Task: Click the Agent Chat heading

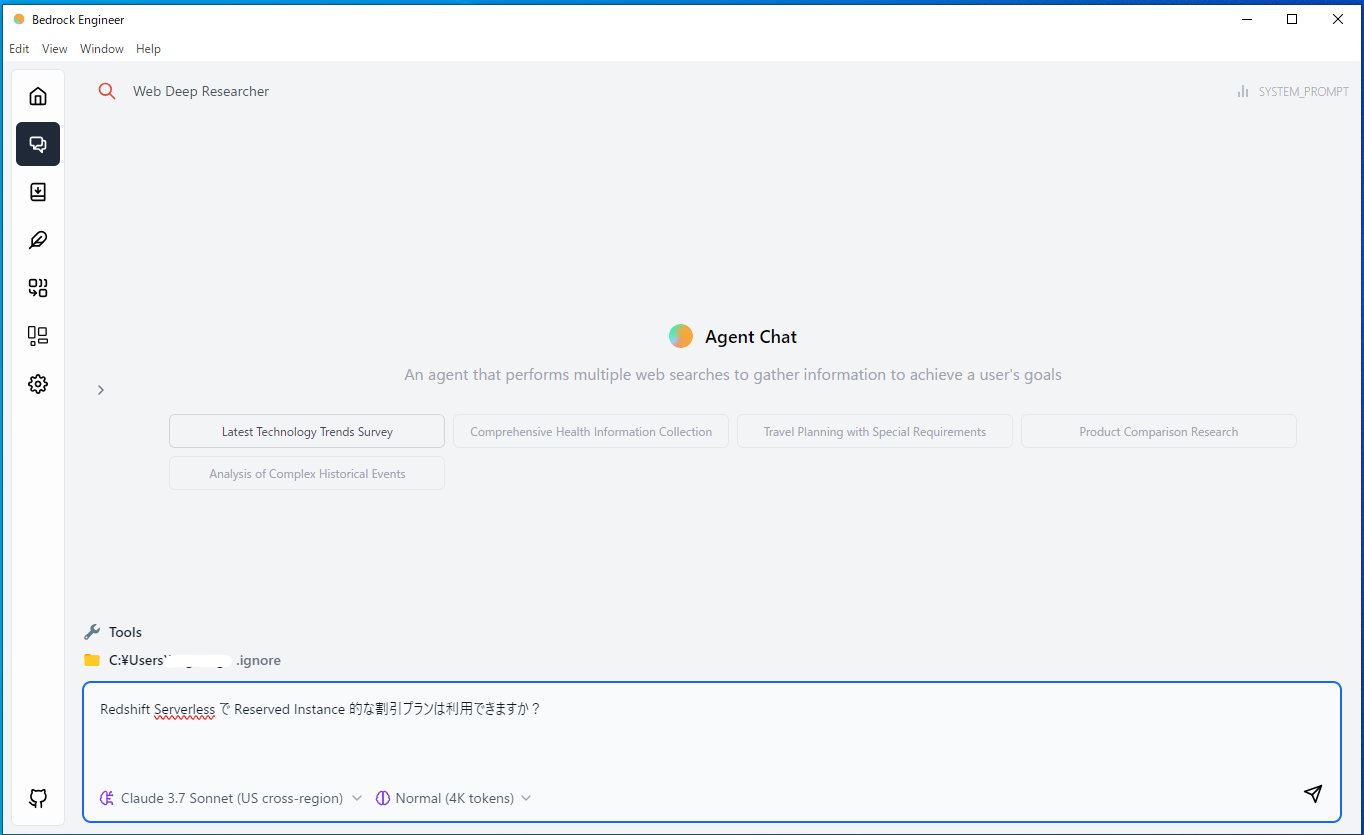Action: click(751, 337)
